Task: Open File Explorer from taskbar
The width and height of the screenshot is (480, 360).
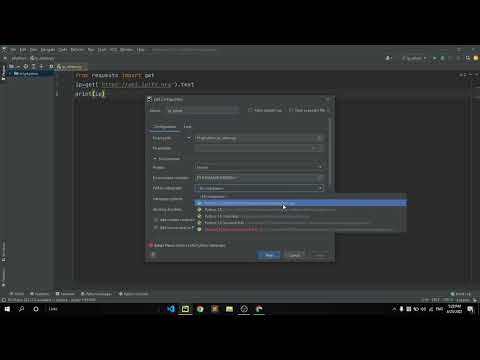Action: 229,309
